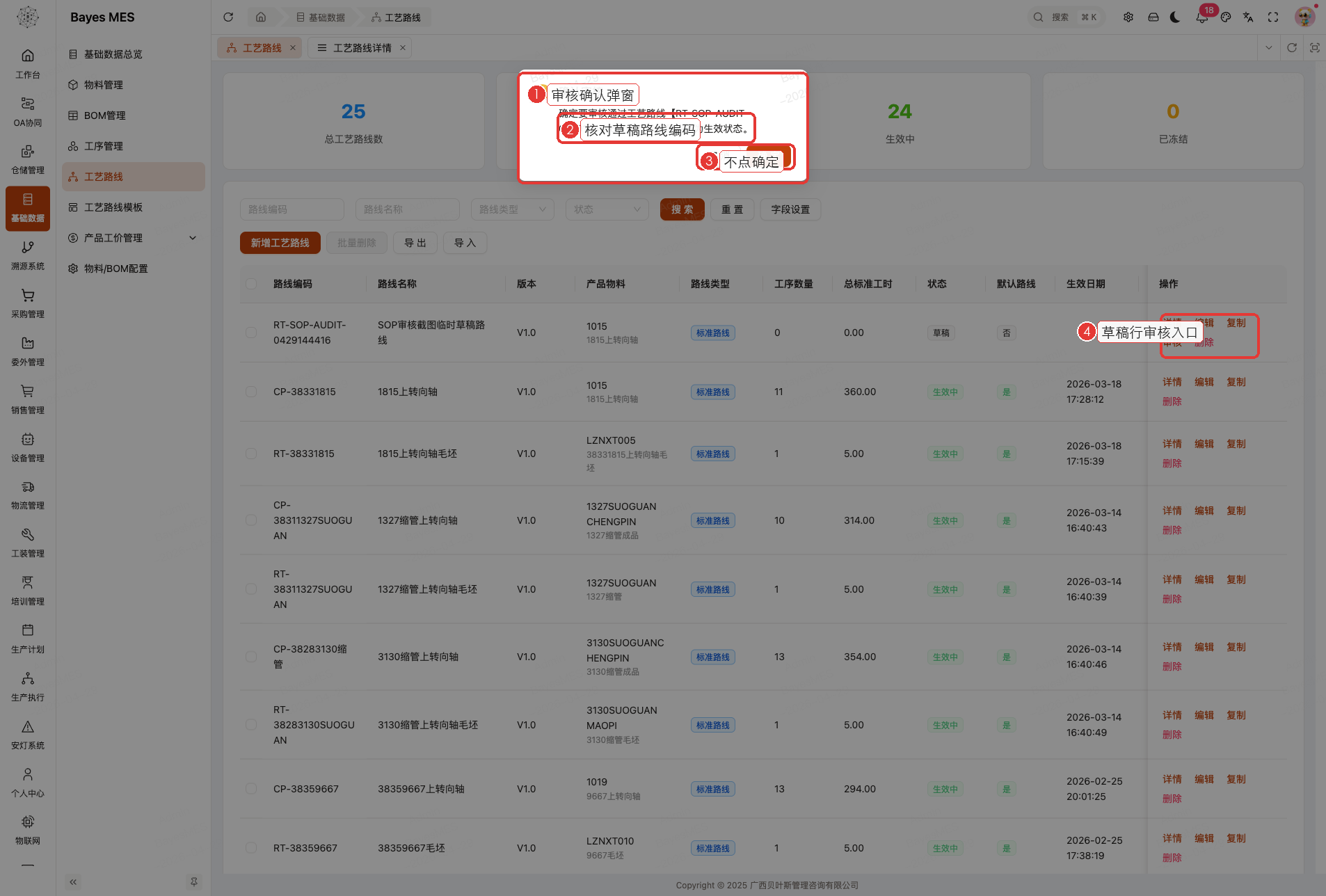Collapse the sidebar with double chevron

click(x=73, y=881)
